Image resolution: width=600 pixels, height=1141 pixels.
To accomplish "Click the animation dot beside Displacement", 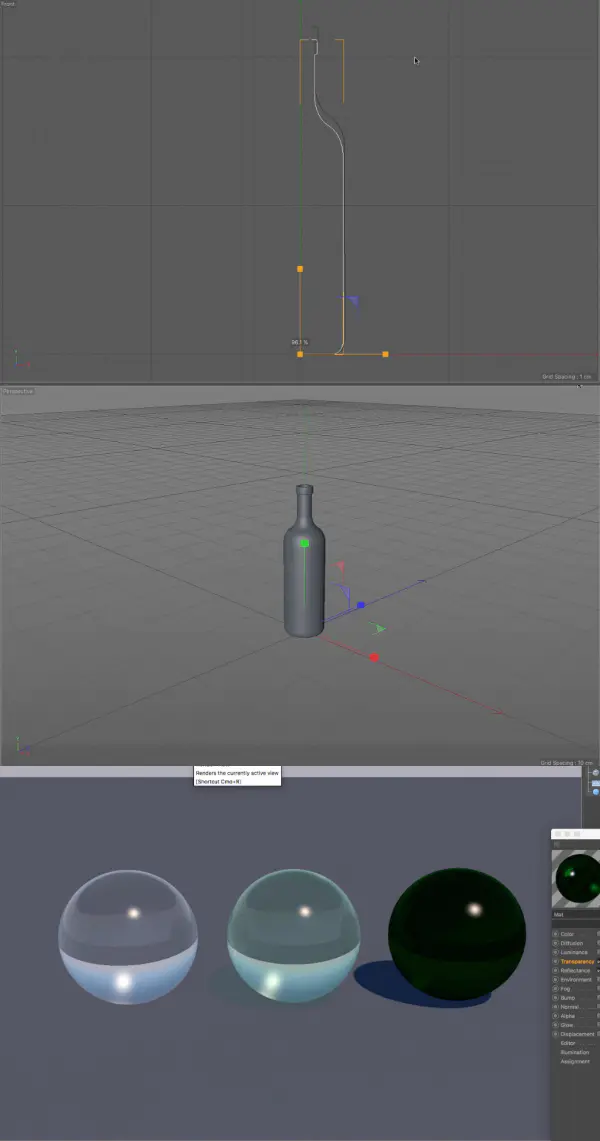I will point(556,1034).
